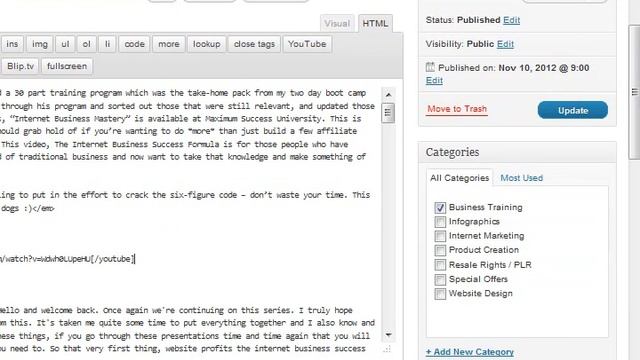The width and height of the screenshot is (640, 360).
Task: Insert a Blip.tv shortcode
Action: coord(20,66)
